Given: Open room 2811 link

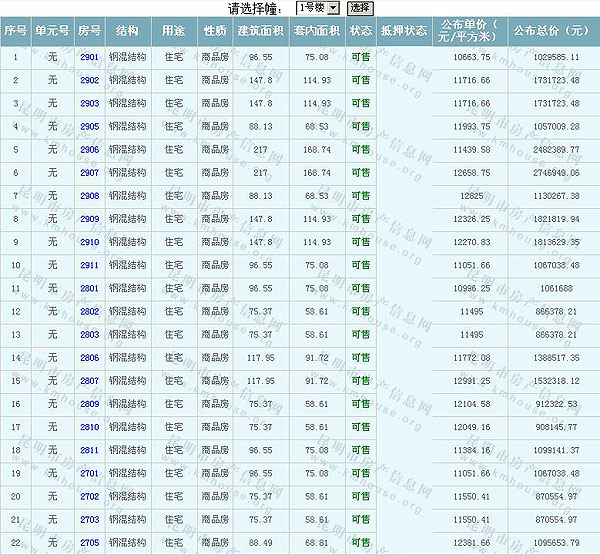Looking at the screenshot, I should (90, 450).
